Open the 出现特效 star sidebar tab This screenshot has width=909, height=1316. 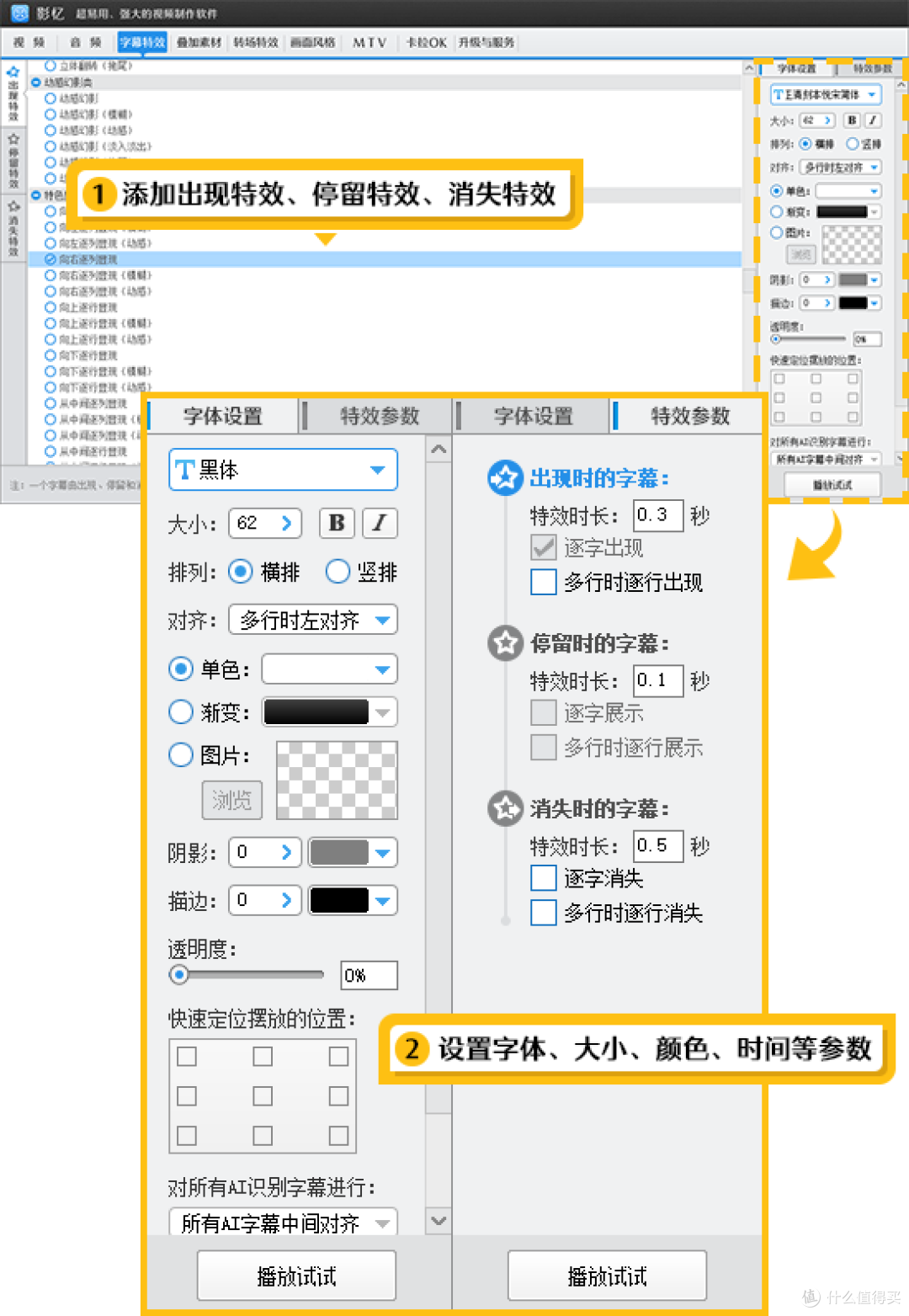coord(13,94)
